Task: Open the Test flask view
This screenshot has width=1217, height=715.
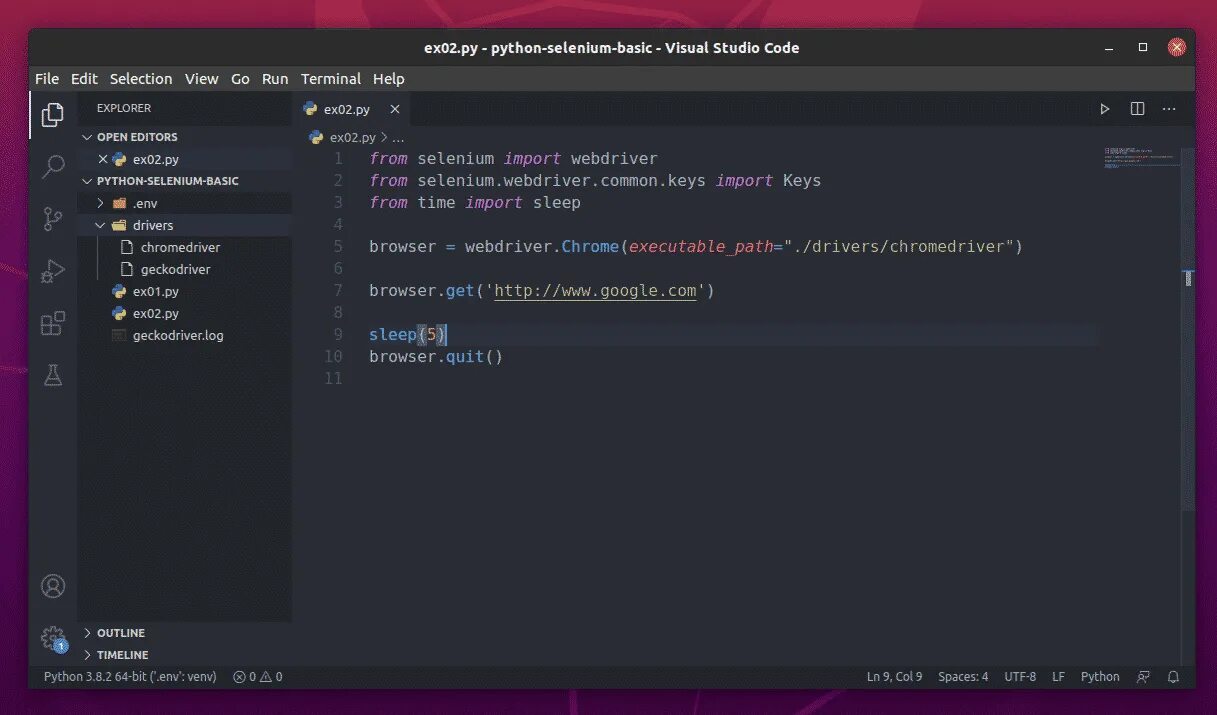Action: coord(53,375)
